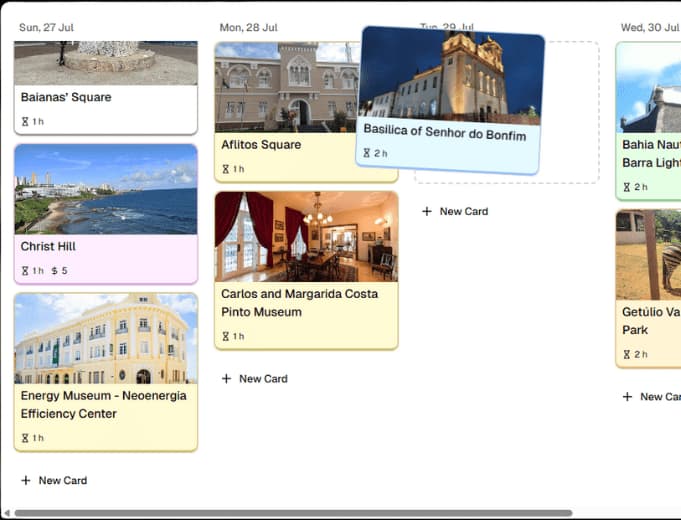Open the Energy Museum building photo
This screenshot has height=520, width=681.
[105, 338]
